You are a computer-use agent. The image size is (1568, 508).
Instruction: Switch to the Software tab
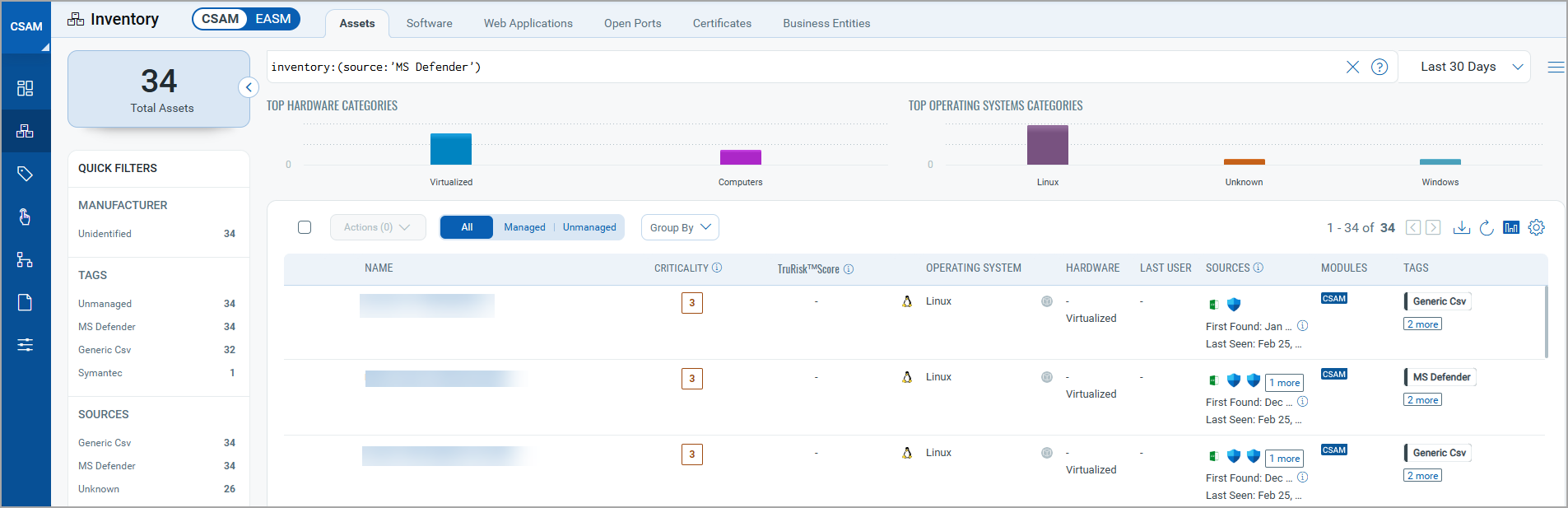tap(429, 23)
